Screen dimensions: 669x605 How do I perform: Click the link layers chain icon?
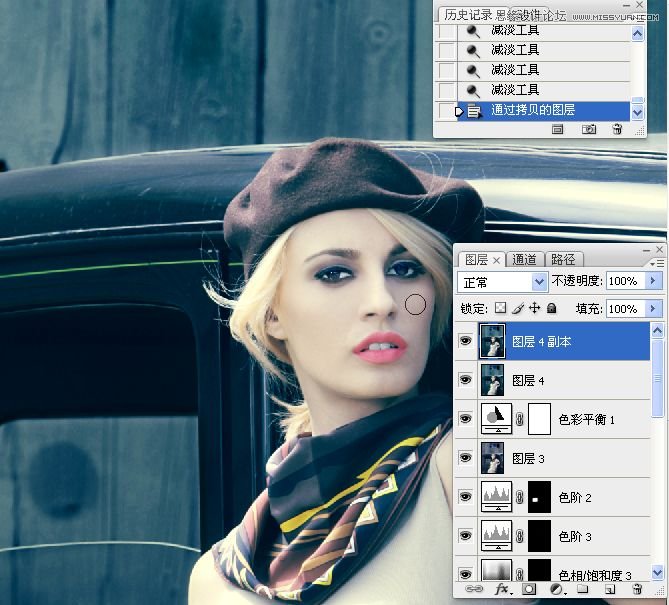(476, 591)
